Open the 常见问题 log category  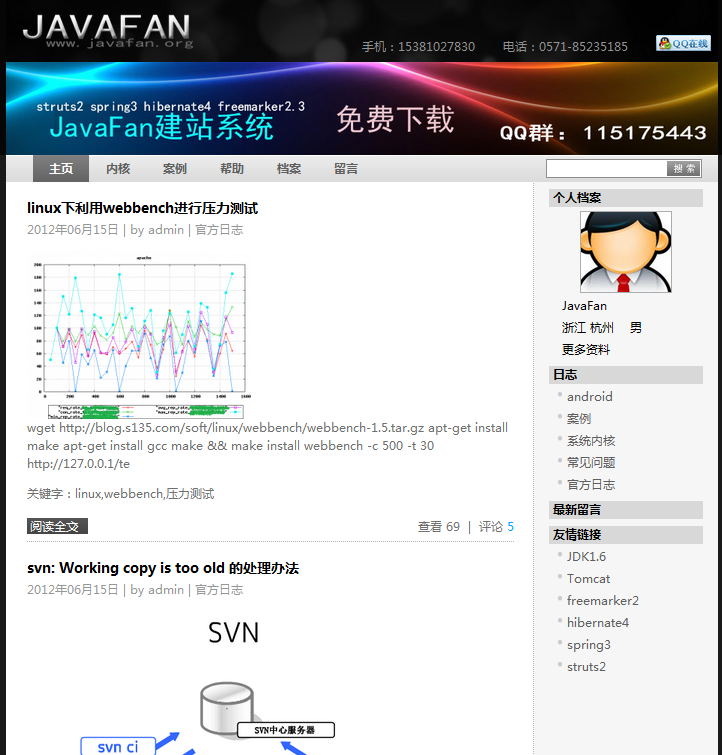tap(591, 463)
